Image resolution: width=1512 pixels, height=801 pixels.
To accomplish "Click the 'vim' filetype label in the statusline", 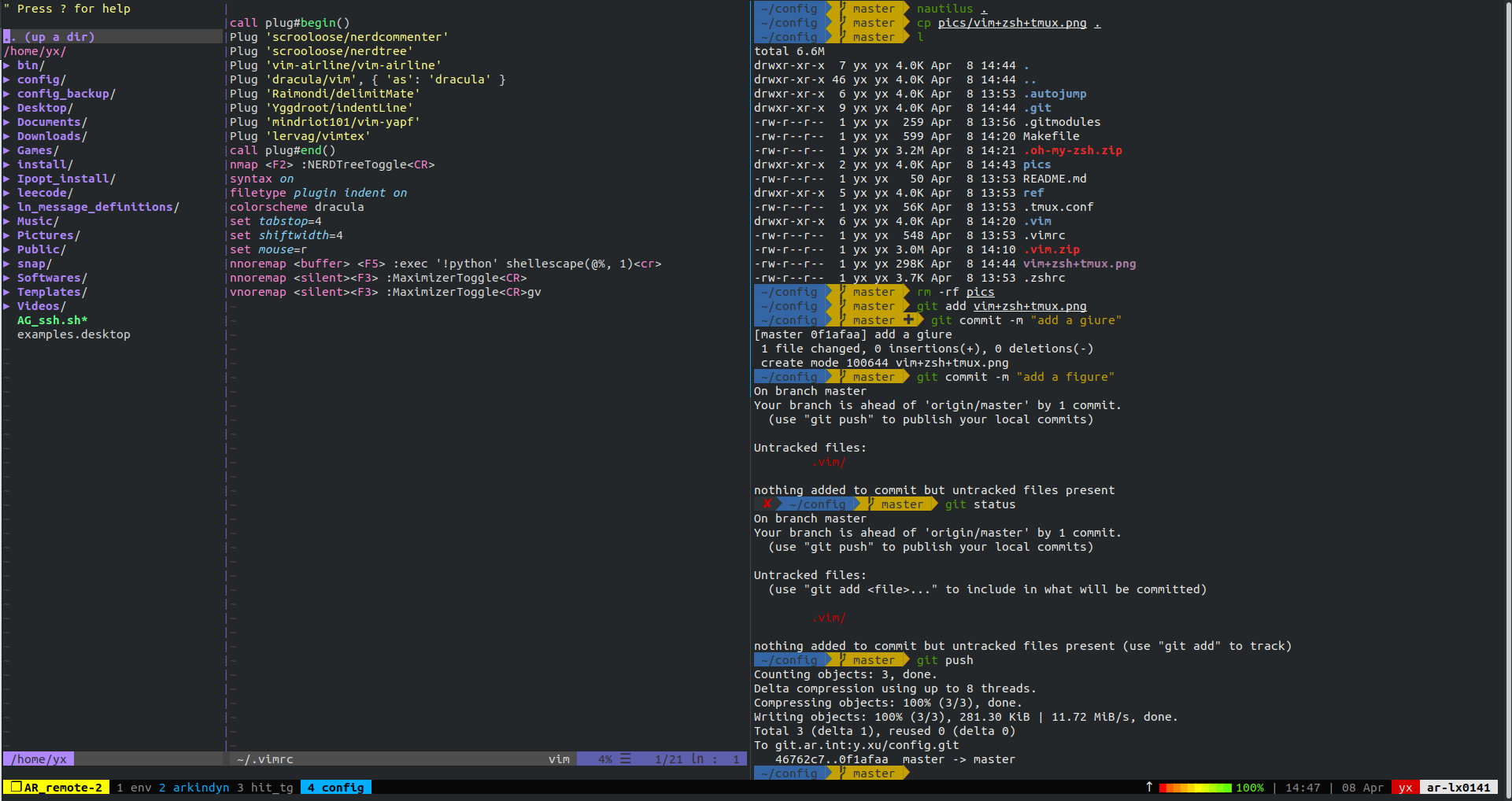I will tap(559, 759).
